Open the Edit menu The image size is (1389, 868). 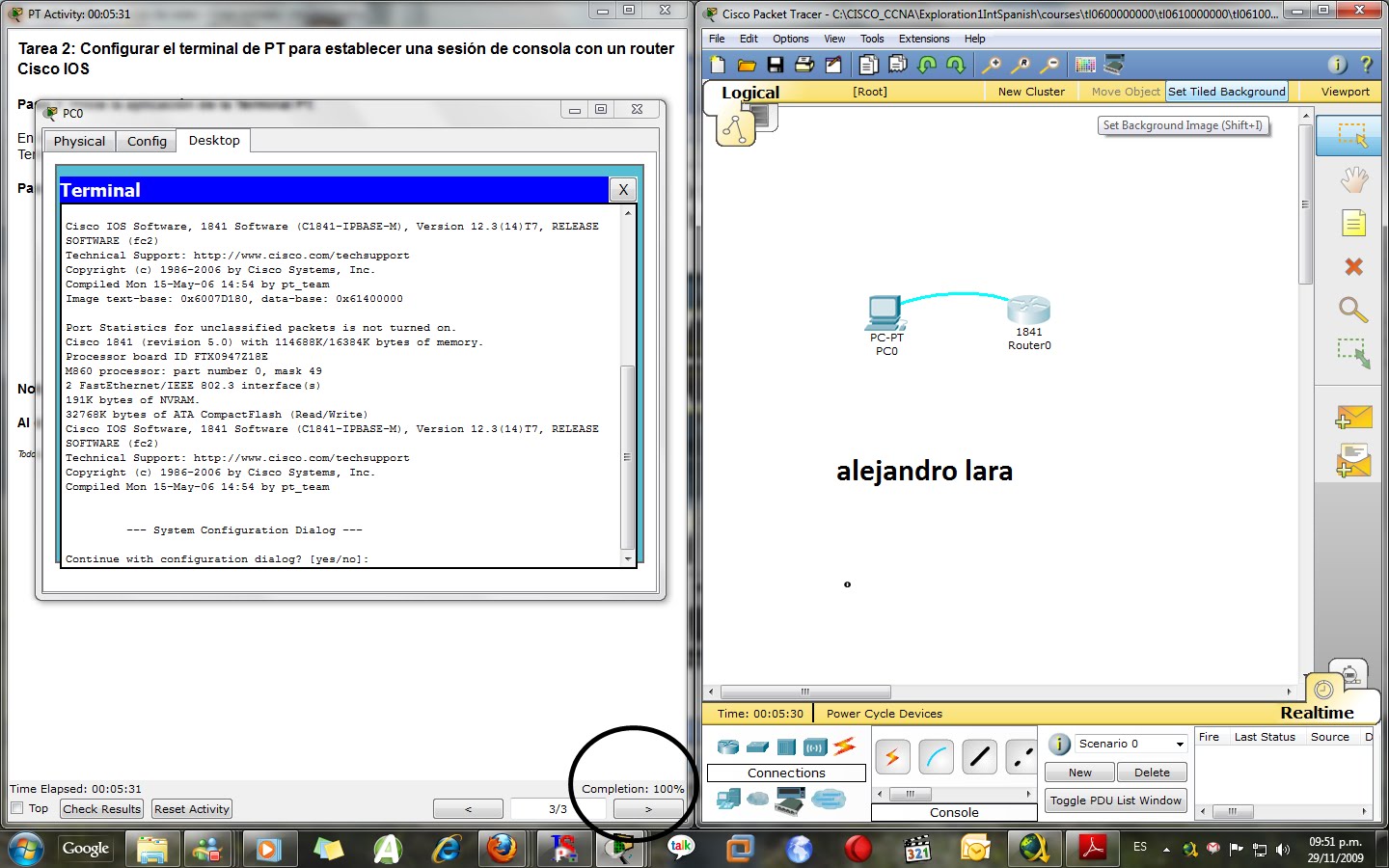(749, 39)
